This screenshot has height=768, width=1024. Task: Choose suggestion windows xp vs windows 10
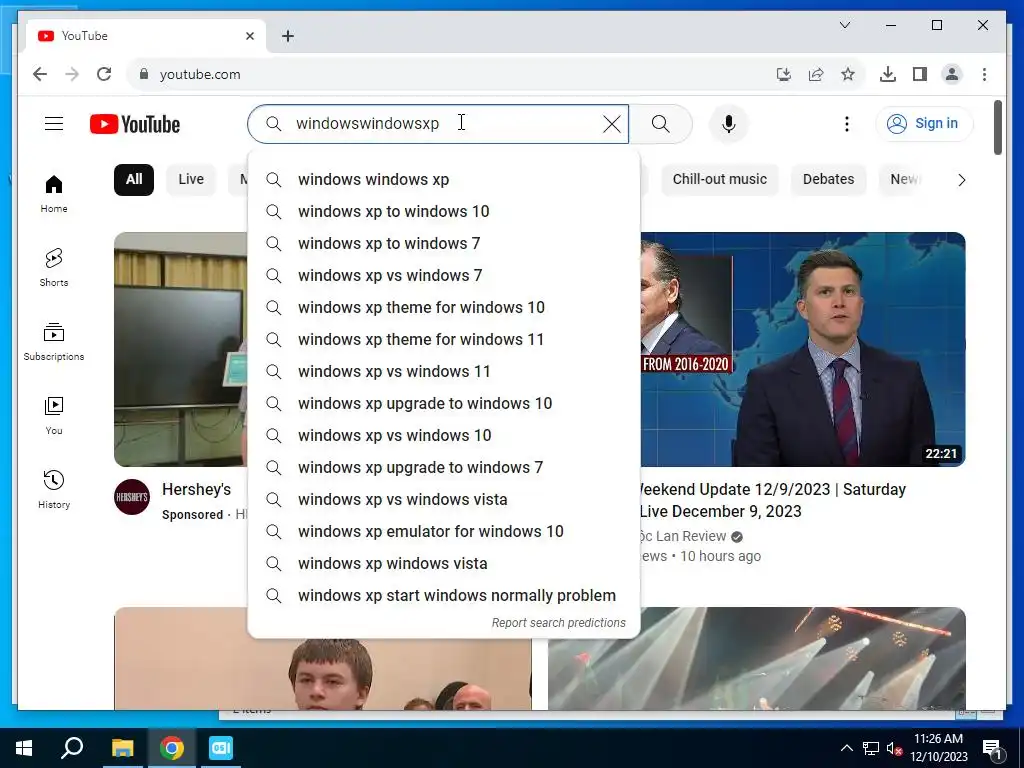444,436
